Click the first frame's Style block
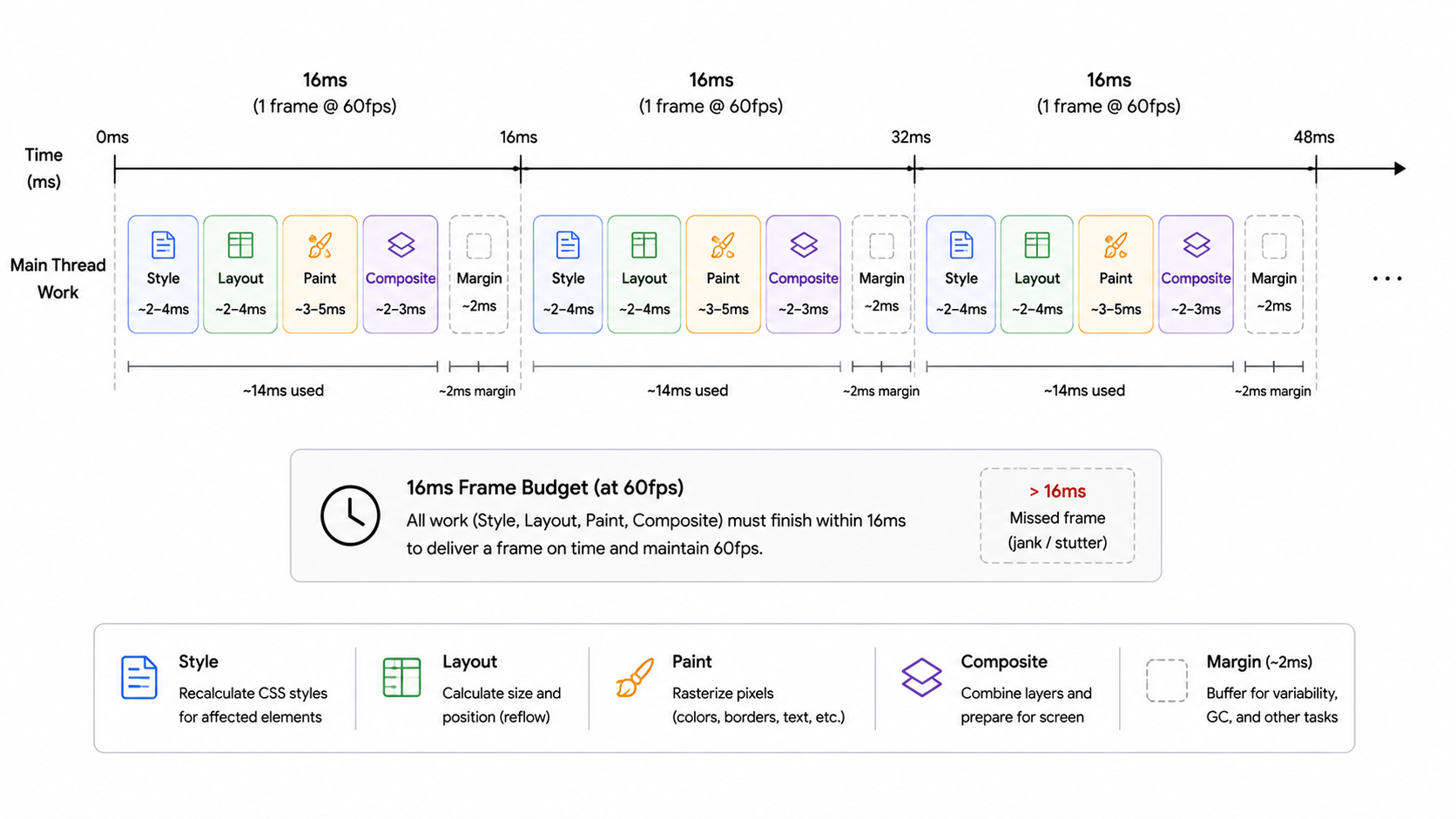The width and height of the screenshot is (1456, 819). (163, 274)
